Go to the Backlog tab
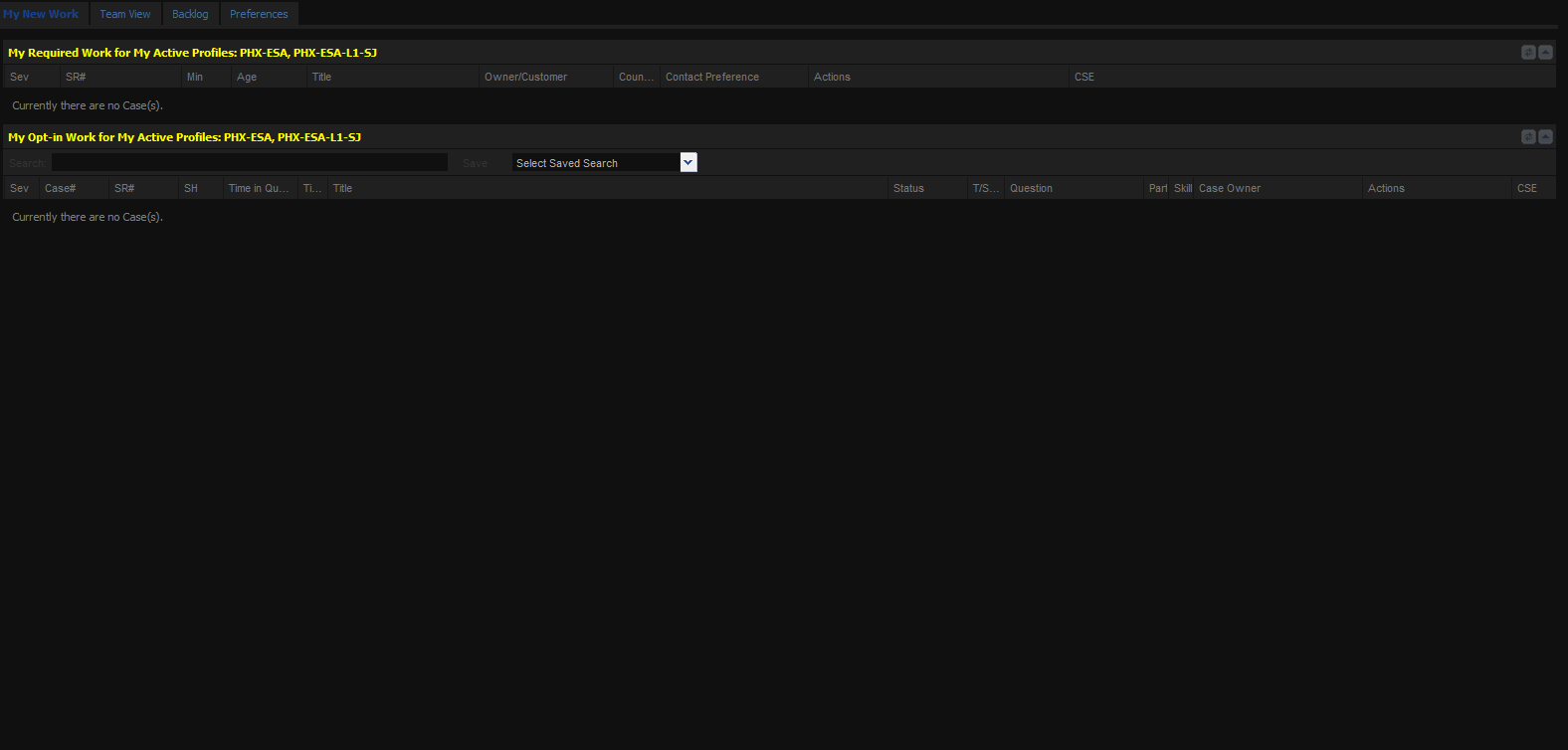Viewport: 1568px width, 750px height. [190, 14]
